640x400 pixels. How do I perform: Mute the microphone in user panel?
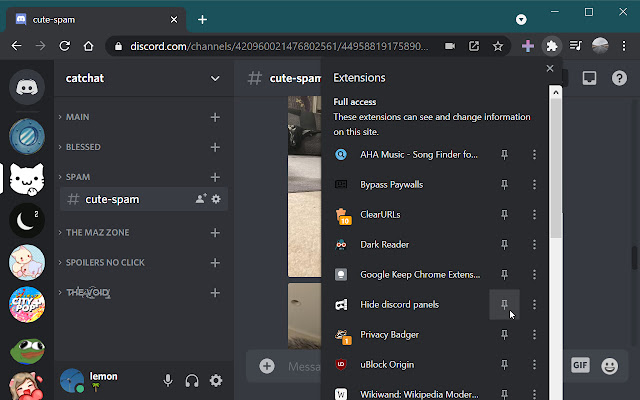click(168, 380)
